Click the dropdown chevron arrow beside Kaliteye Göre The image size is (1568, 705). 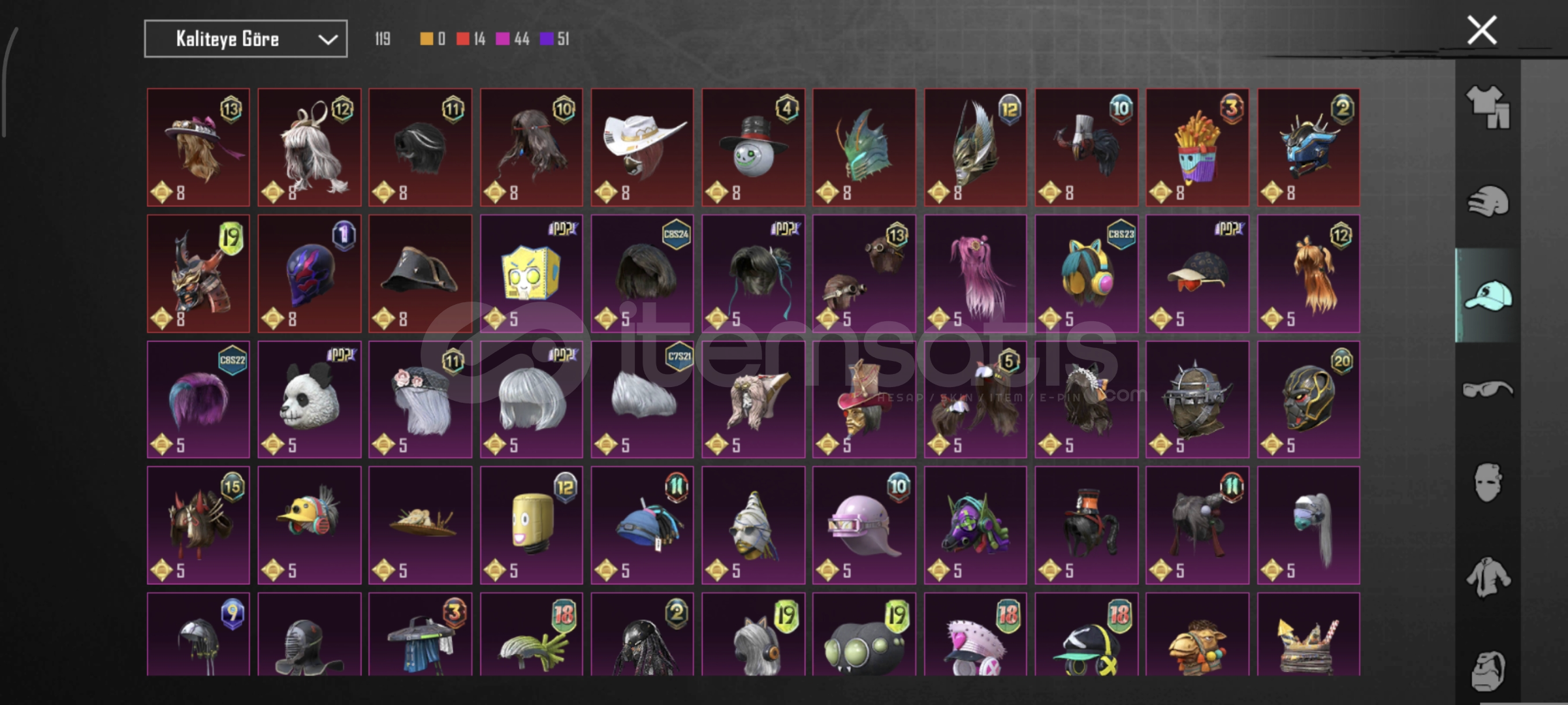pyautogui.click(x=327, y=40)
